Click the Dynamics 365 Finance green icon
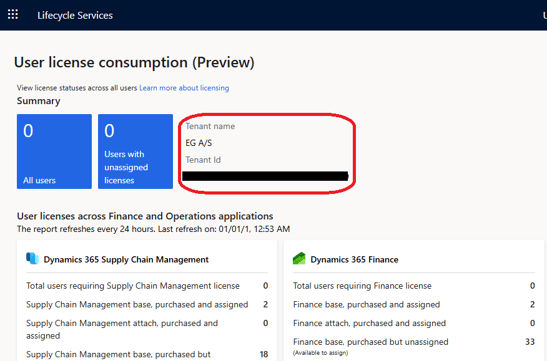Image resolution: width=547 pixels, height=361 pixels. (299, 258)
